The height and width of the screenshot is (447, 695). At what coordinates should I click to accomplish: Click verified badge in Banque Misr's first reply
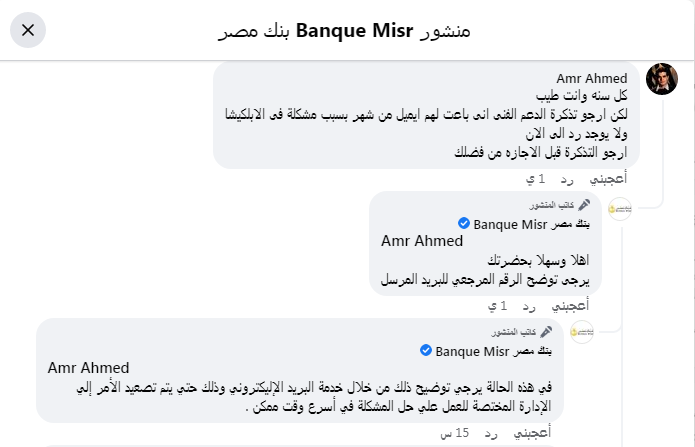tap(464, 222)
